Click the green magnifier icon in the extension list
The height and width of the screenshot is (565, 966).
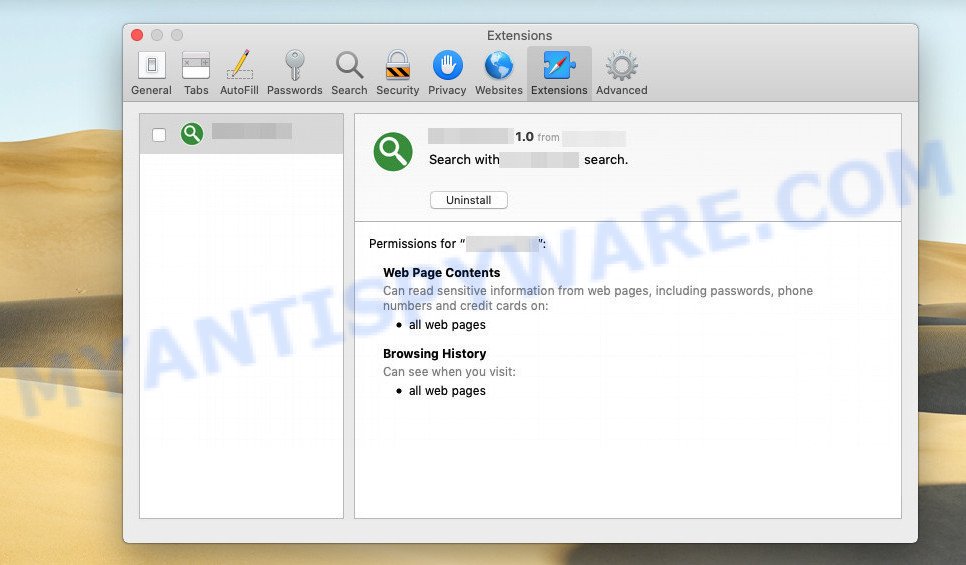pyautogui.click(x=192, y=134)
